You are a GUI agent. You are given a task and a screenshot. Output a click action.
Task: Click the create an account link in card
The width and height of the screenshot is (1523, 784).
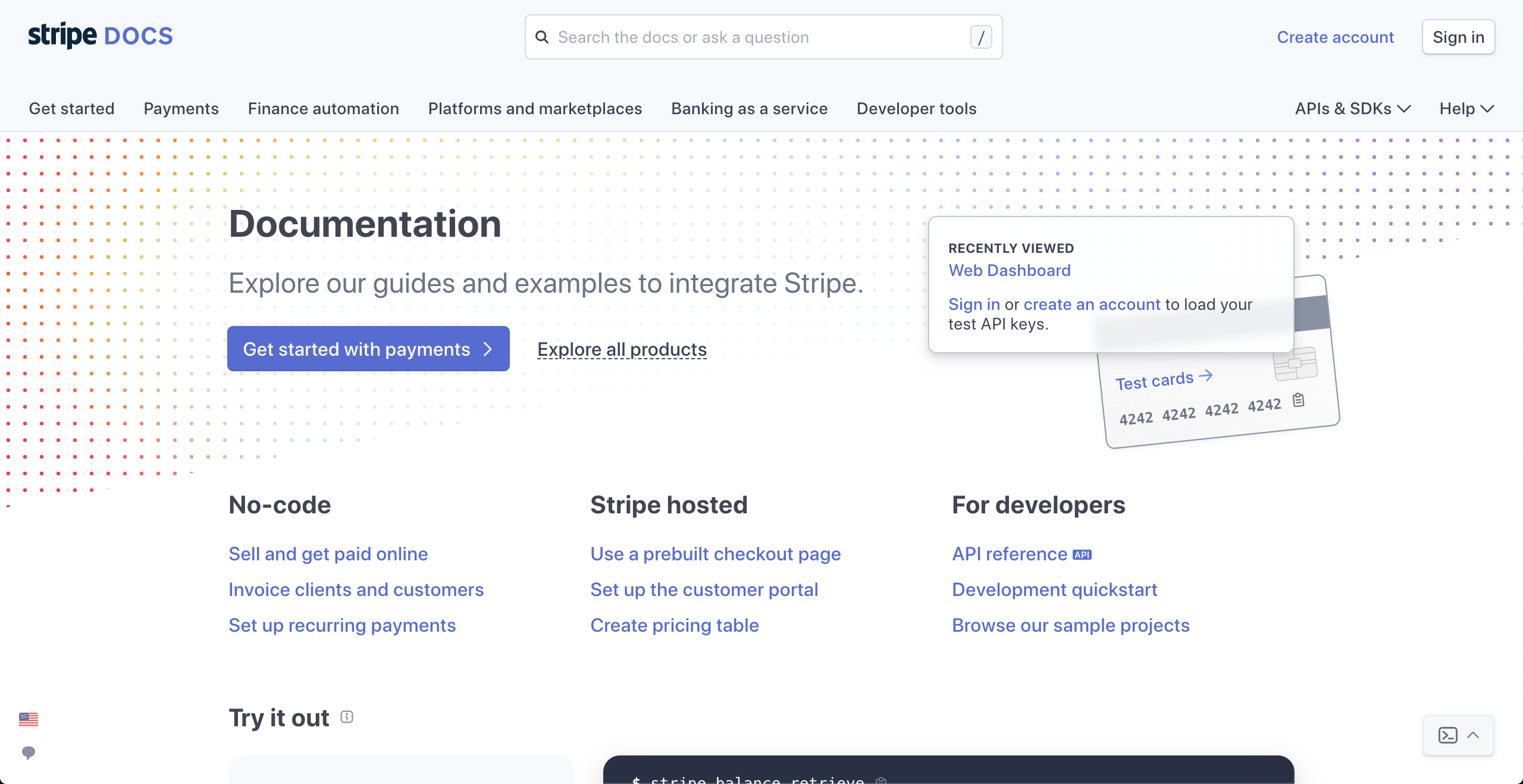click(x=1092, y=305)
